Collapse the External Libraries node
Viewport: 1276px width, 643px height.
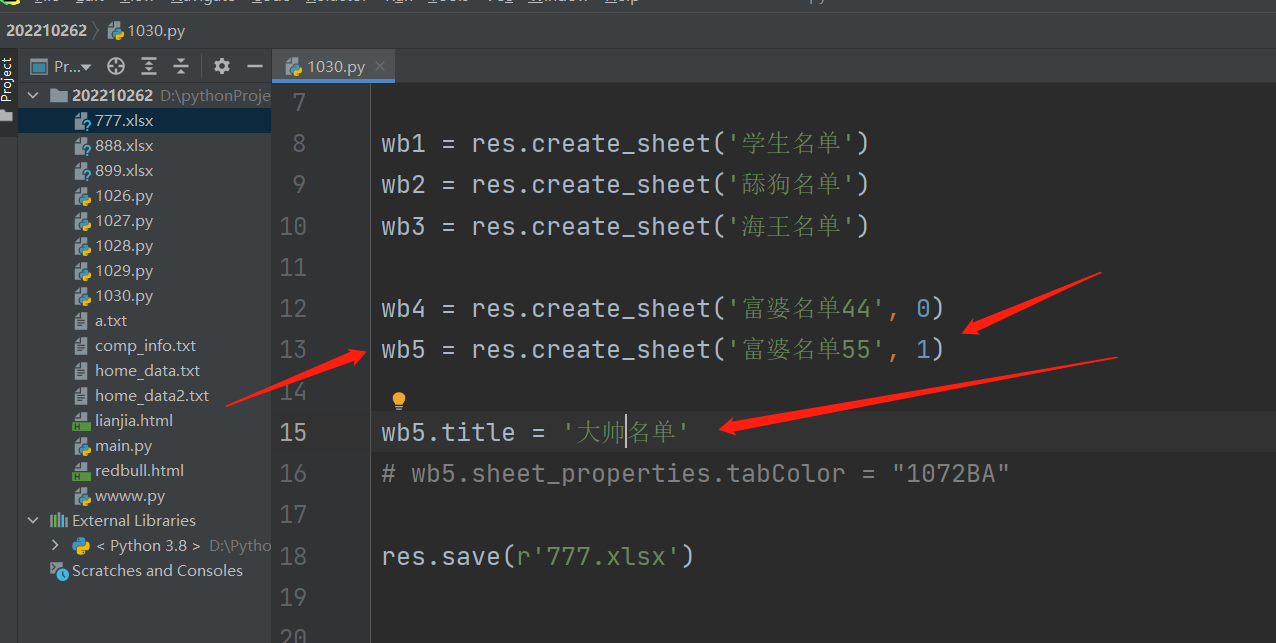click(33, 520)
